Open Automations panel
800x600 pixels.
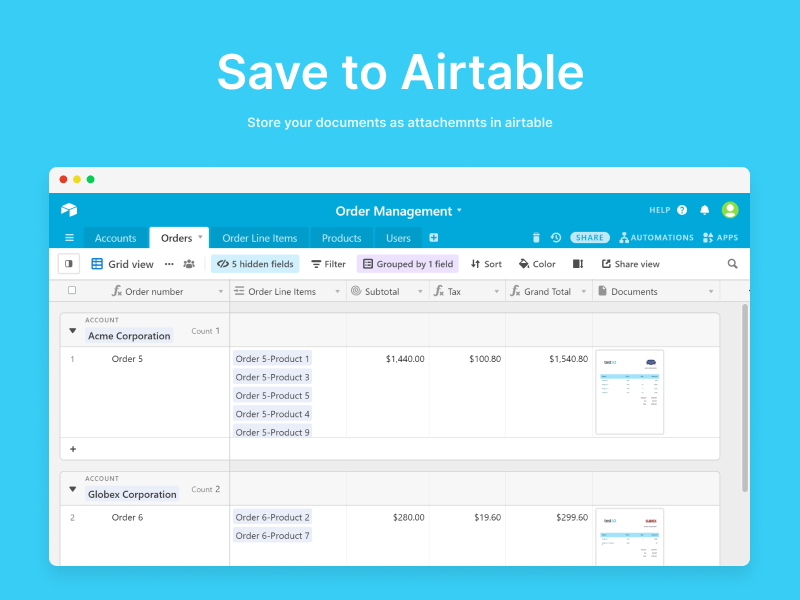(657, 238)
